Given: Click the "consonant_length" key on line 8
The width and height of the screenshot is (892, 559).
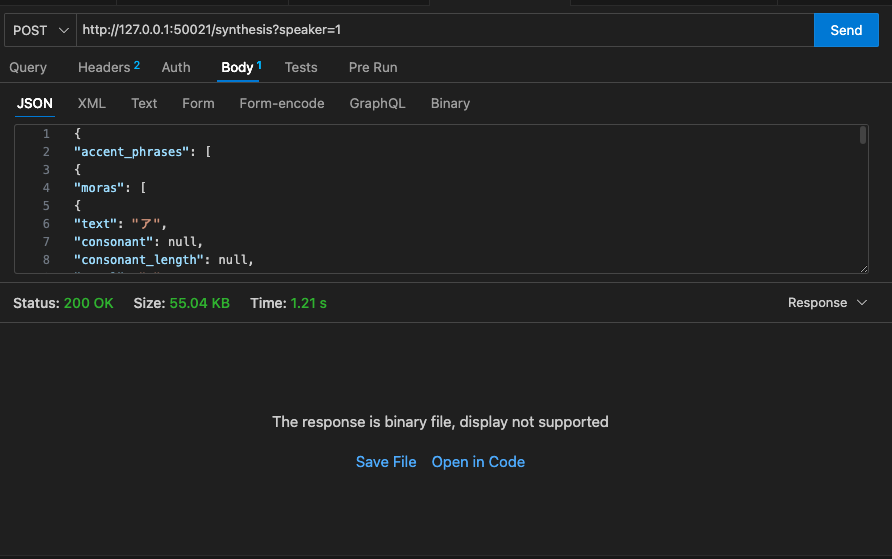Looking at the screenshot, I should (x=139, y=260).
